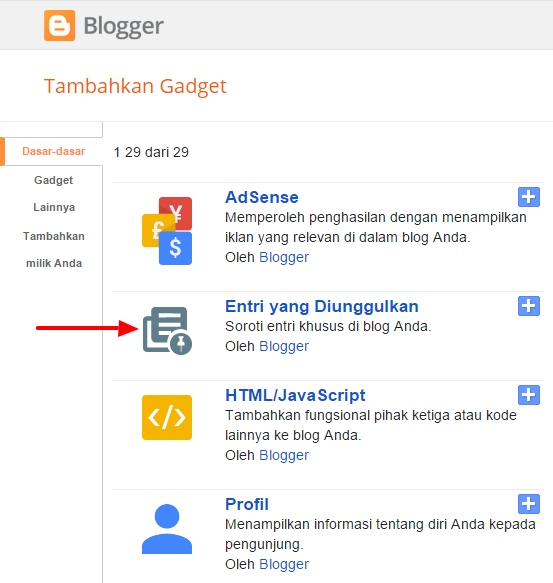The width and height of the screenshot is (553, 583).
Task: Open the AdSense gadget title link
Action: [x=262, y=197]
